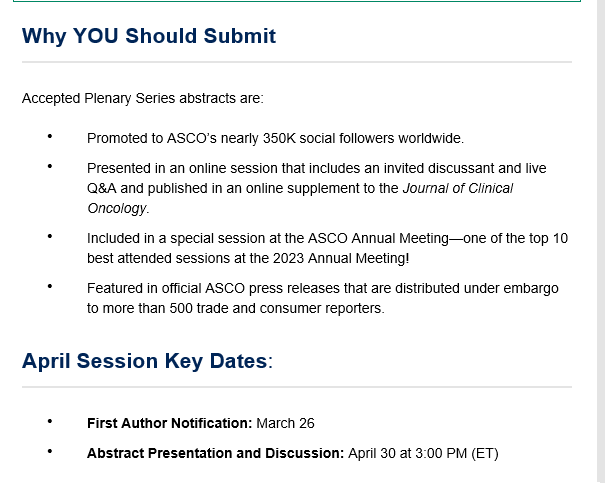Click "to more than 500 trade" line
The image size is (605, 483).
point(236,308)
